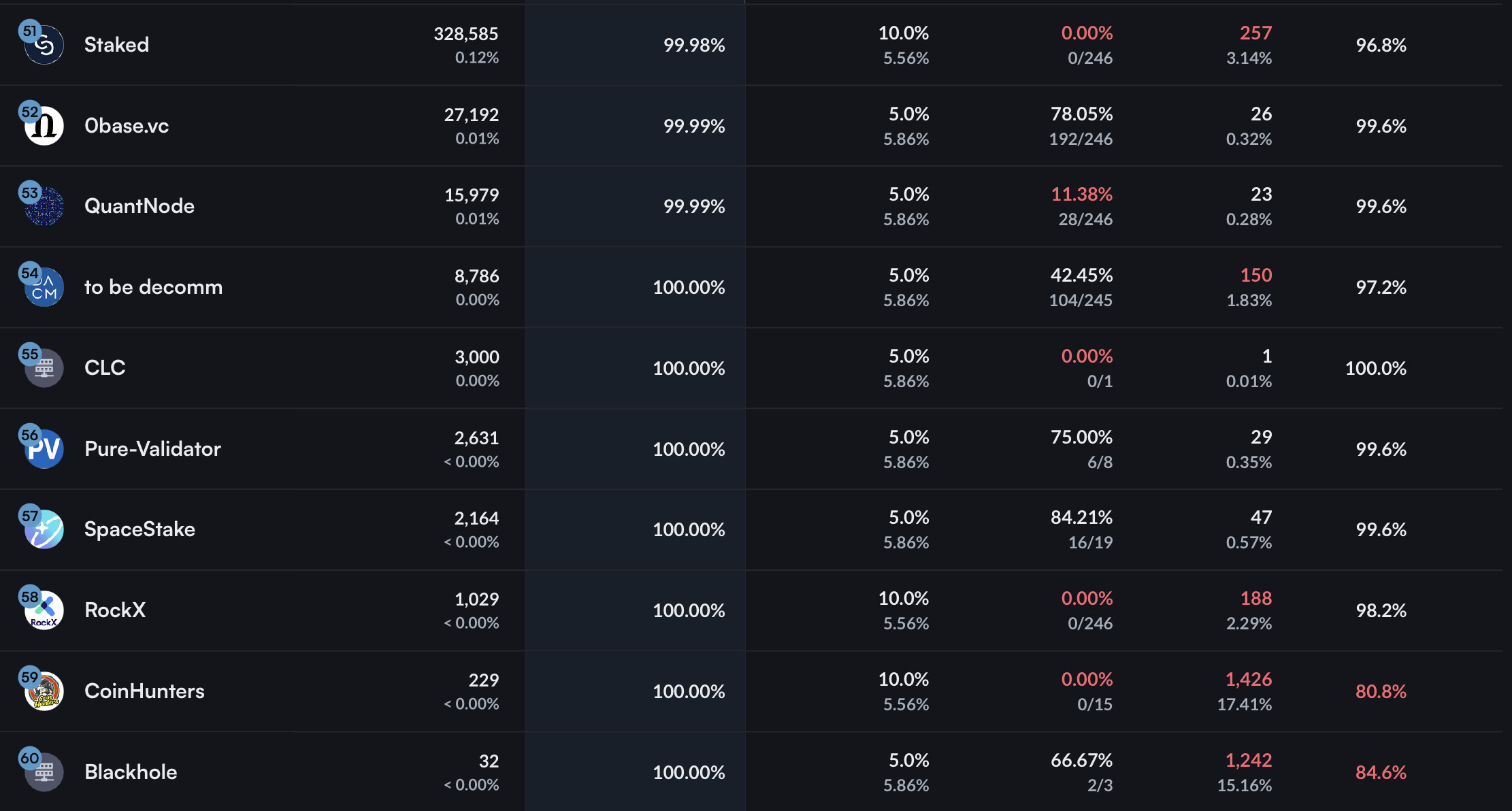Viewport: 1512px width, 811px height.
Task: Open the Pure-Validator name link
Action: pyautogui.click(x=152, y=449)
